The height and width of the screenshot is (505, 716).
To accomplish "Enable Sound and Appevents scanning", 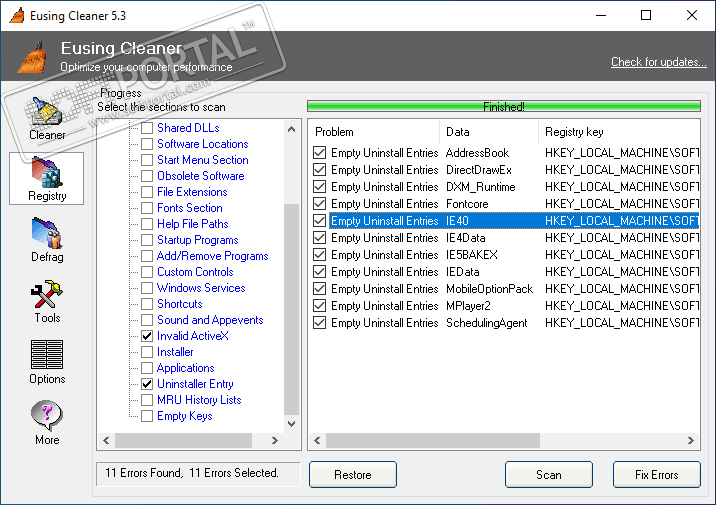I will (147, 320).
